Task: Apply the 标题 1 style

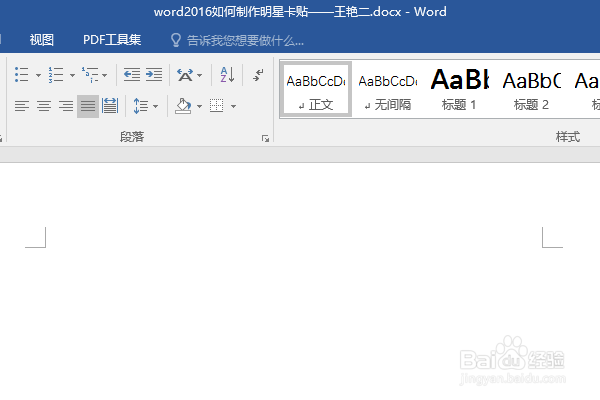Action: tap(459, 89)
